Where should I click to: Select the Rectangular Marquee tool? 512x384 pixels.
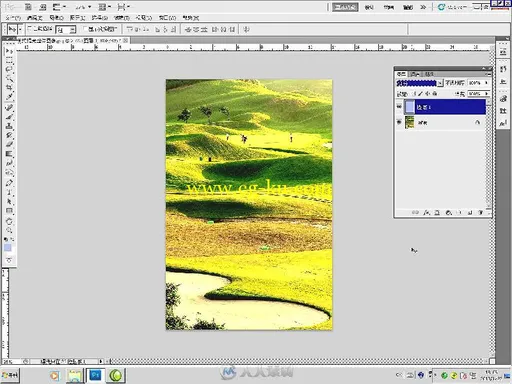click(9, 60)
